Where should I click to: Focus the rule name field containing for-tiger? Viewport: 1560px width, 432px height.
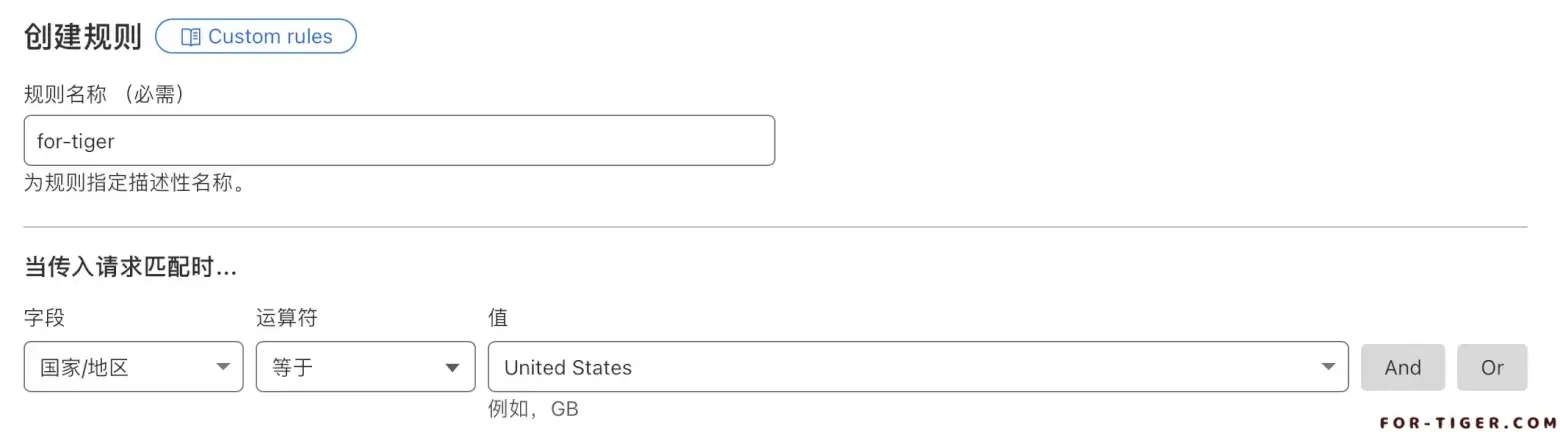pyautogui.click(x=398, y=141)
